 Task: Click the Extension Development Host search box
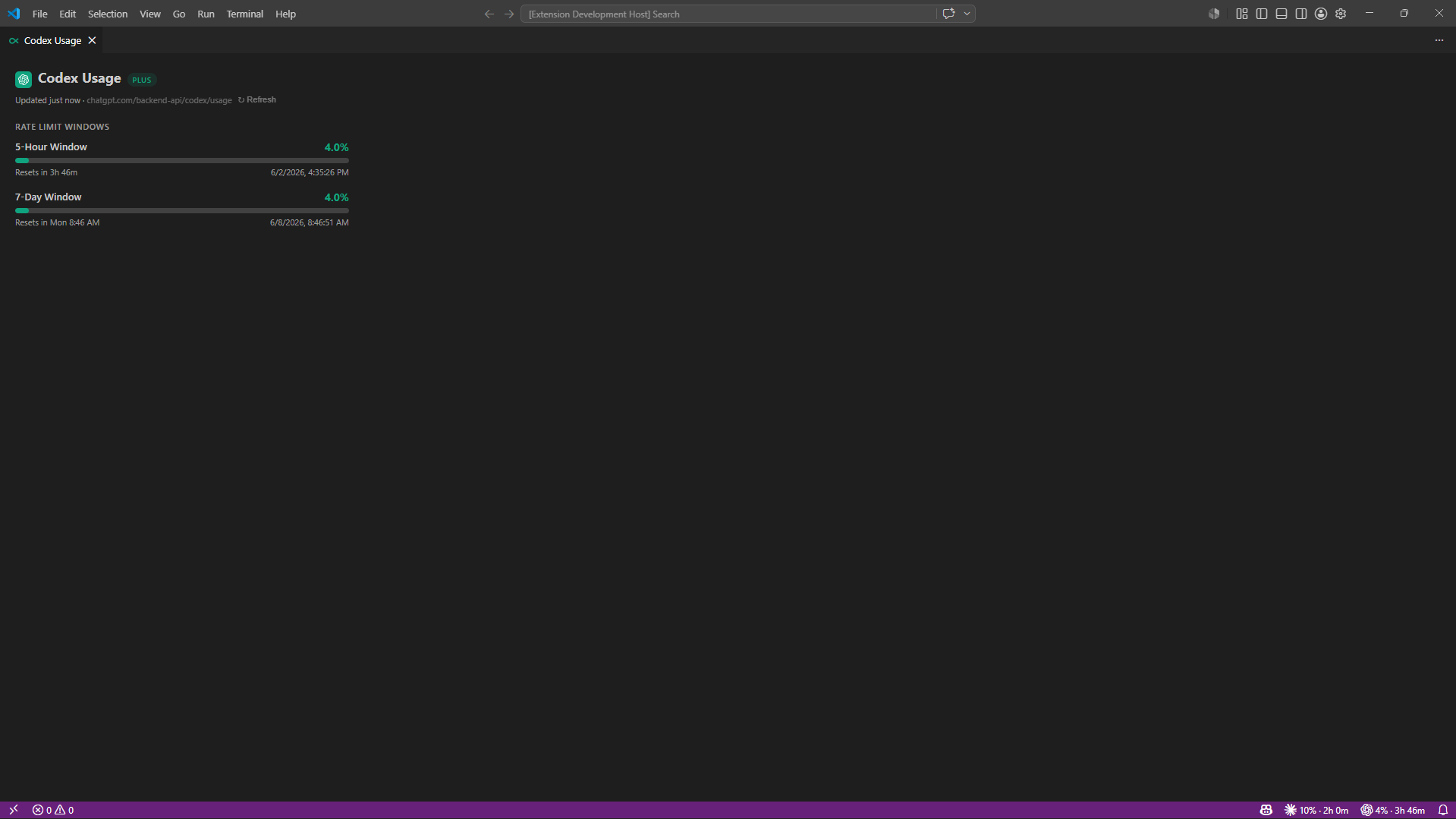(x=728, y=14)
